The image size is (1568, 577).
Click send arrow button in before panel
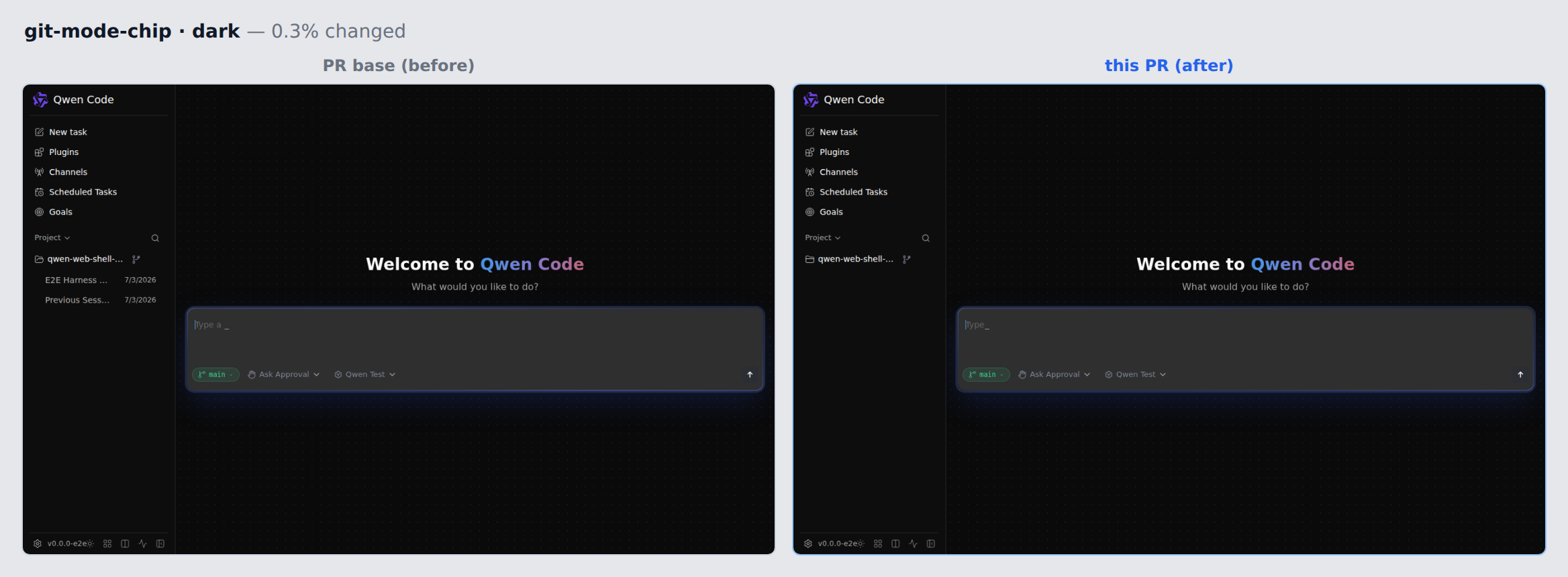pyautogui.click(x=750, y=374)
